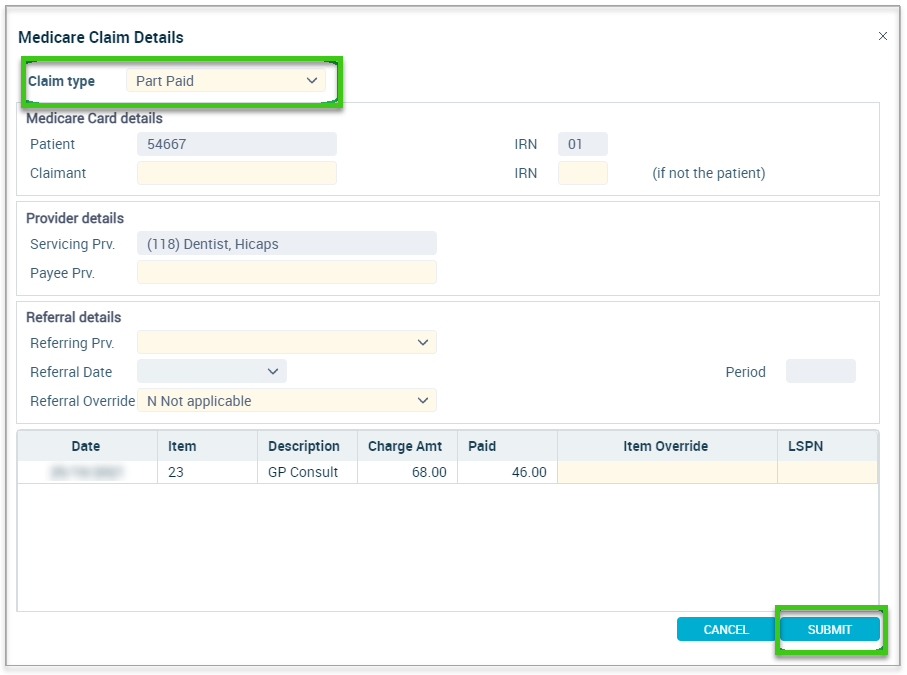Click the LSPN column header
This screenshot has height=675, width=907.
point(828,446)
